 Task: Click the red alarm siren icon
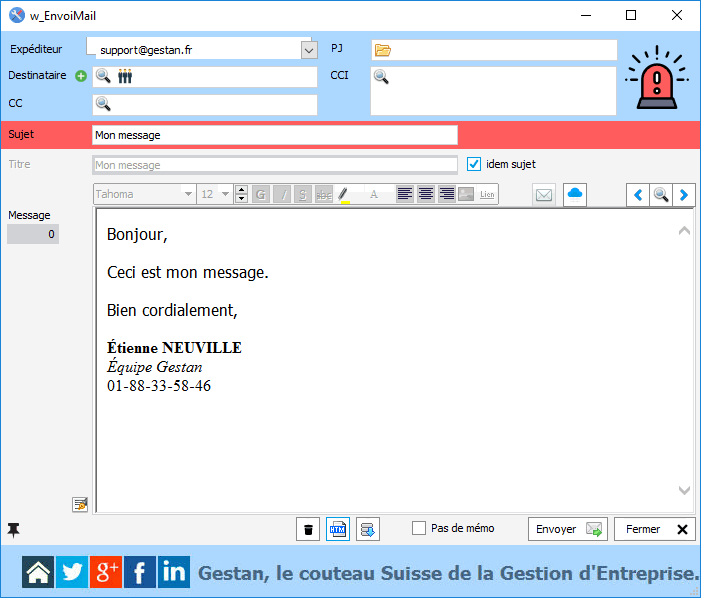click(657, 78)
